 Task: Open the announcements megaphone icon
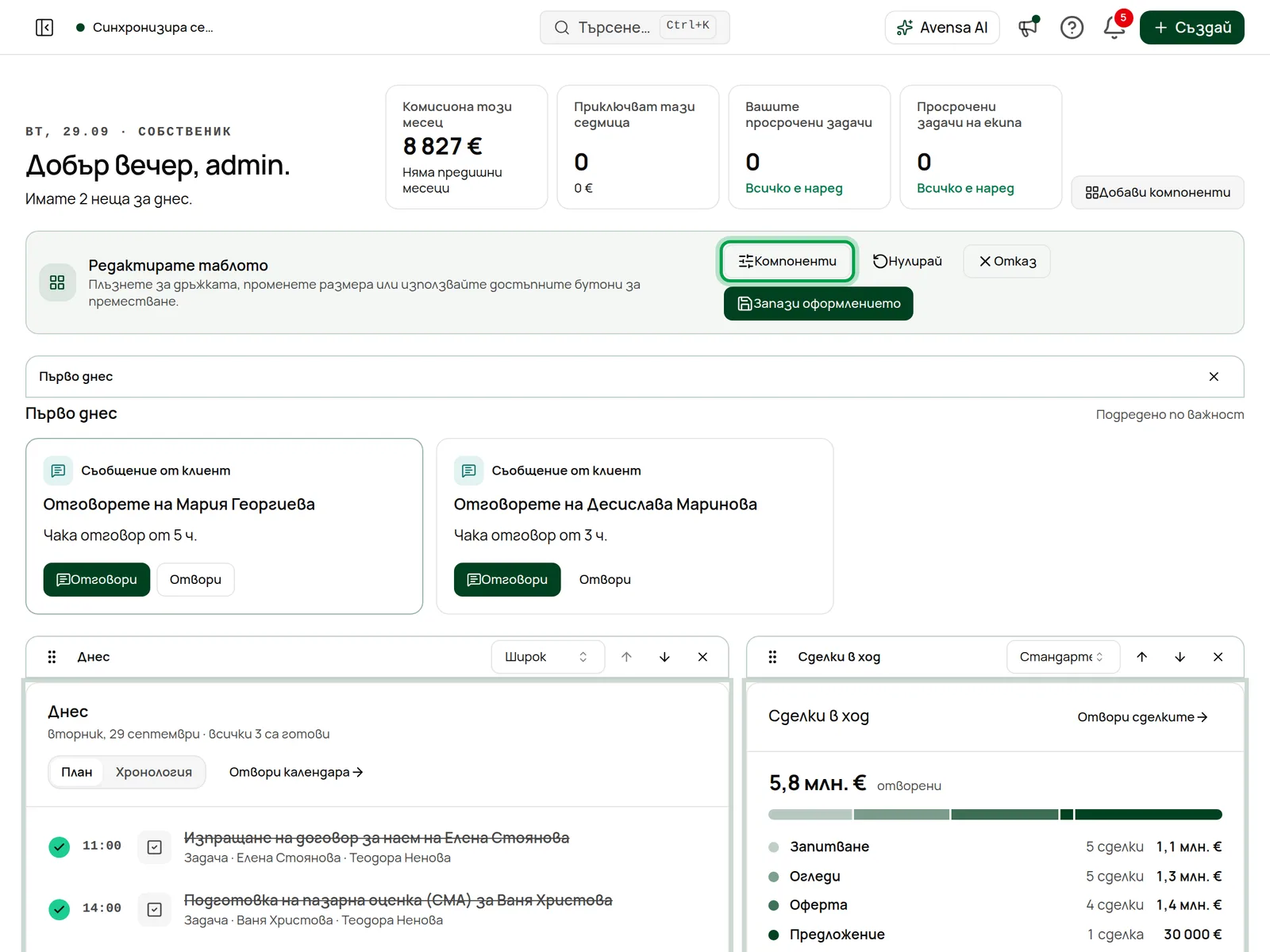pyautogui.click(x=1029, y=28)
